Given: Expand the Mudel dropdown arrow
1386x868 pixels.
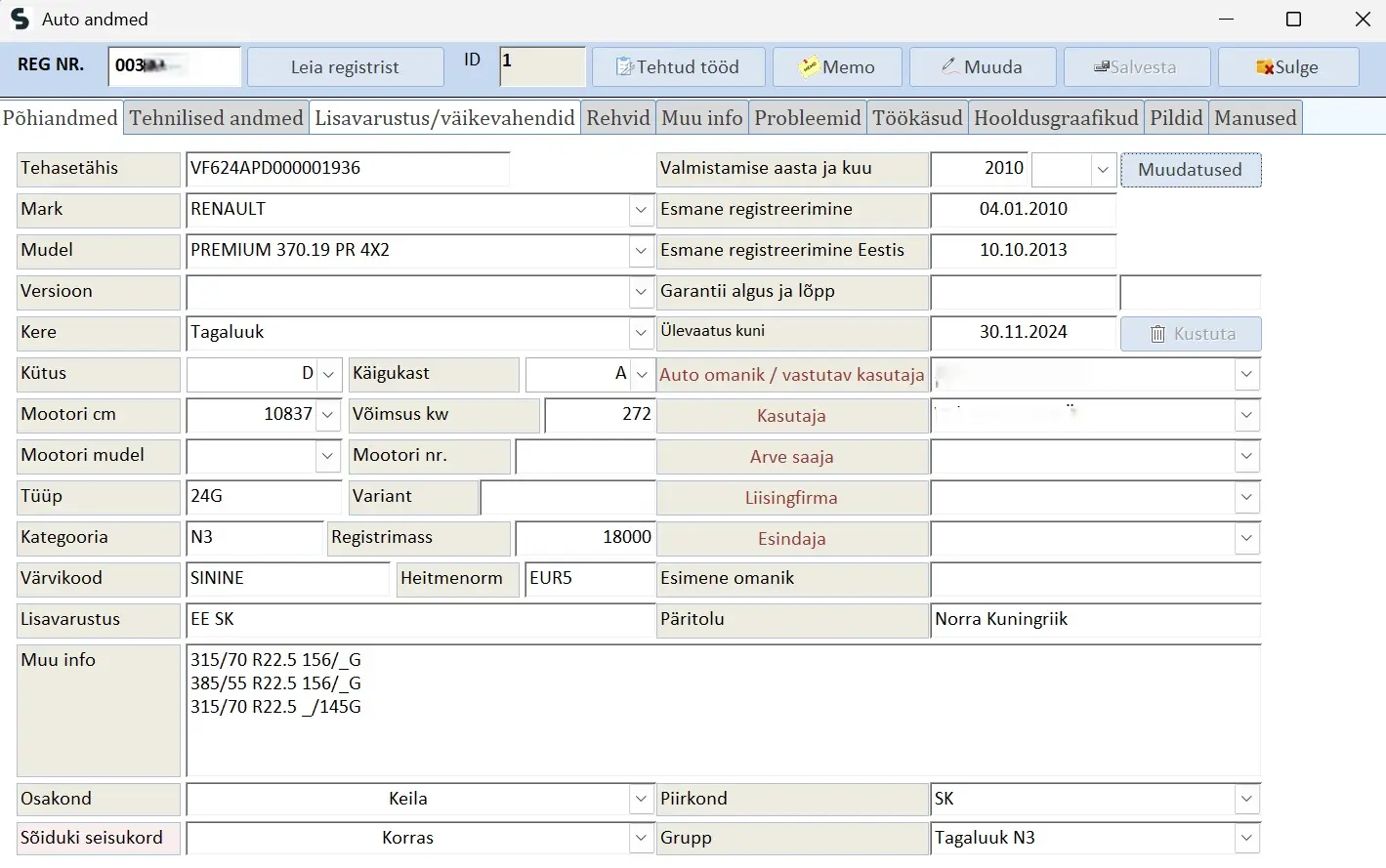Looking at the screenshot, I should pyautogui.click(x=641, y=251).
